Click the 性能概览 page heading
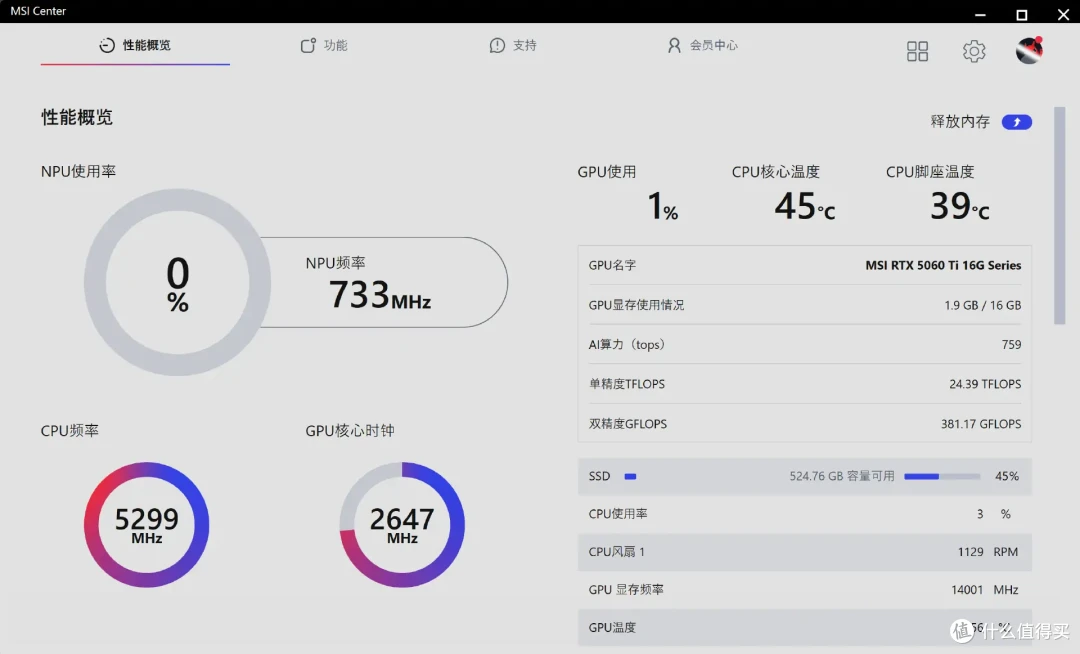Image resolution: width=1080 pixels, height=654 pixels. [77, 118]
